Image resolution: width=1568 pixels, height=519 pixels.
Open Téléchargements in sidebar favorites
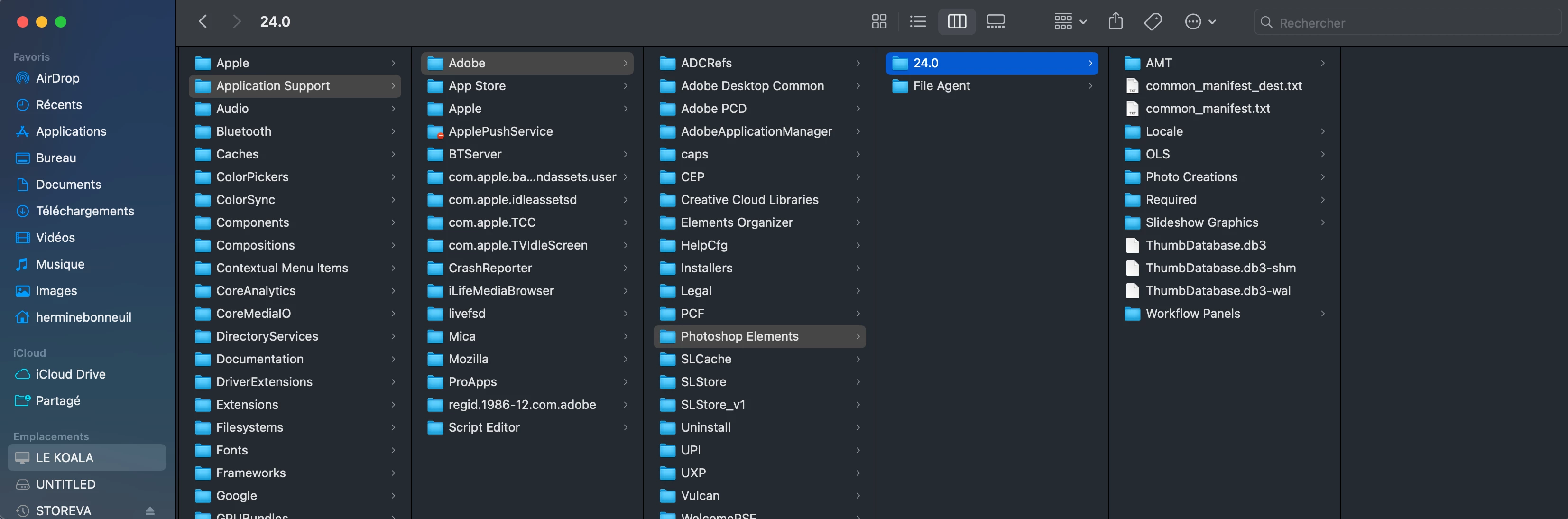tap(84, 211)
